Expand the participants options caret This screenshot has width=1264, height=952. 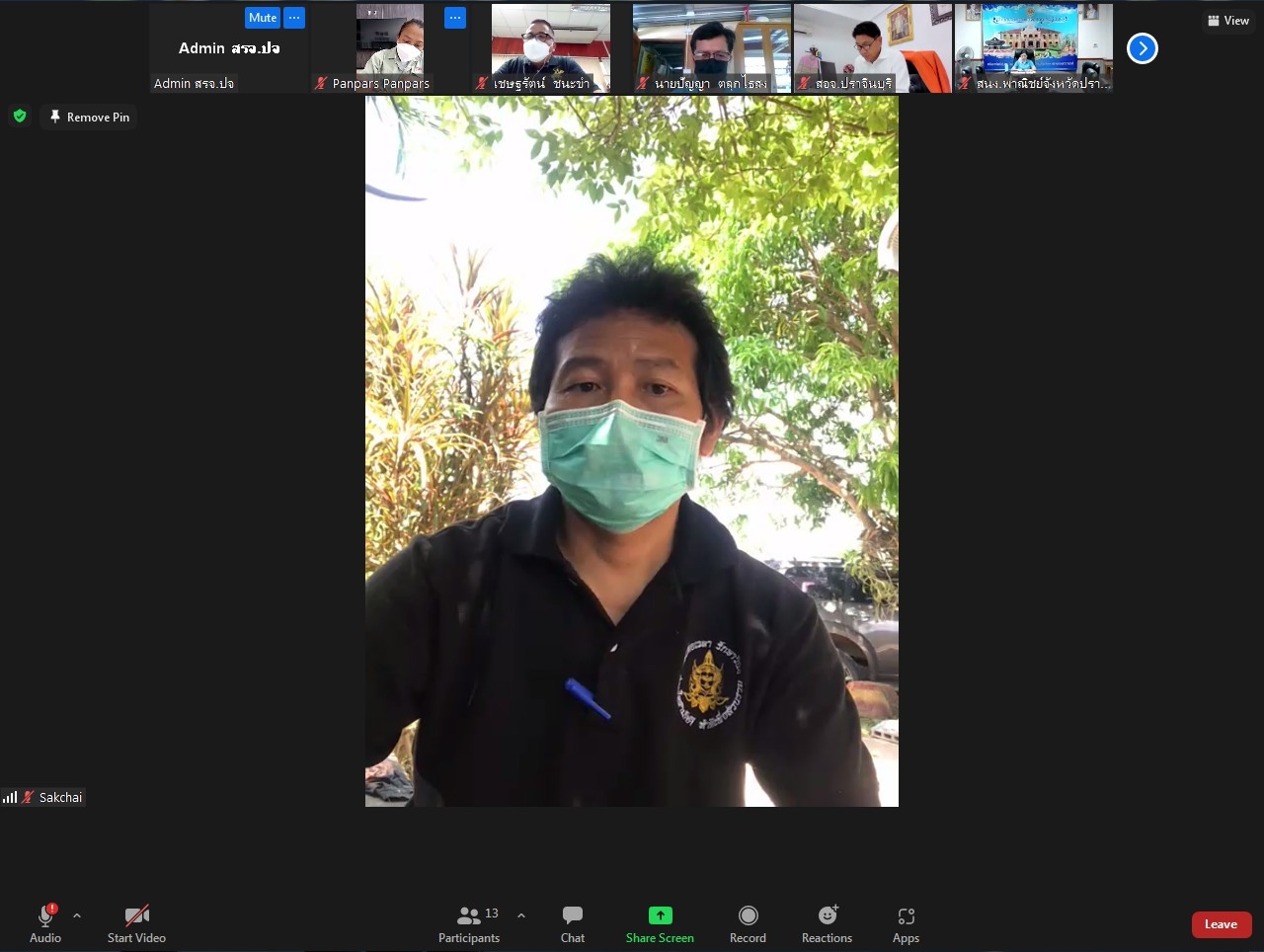(521, 915)
